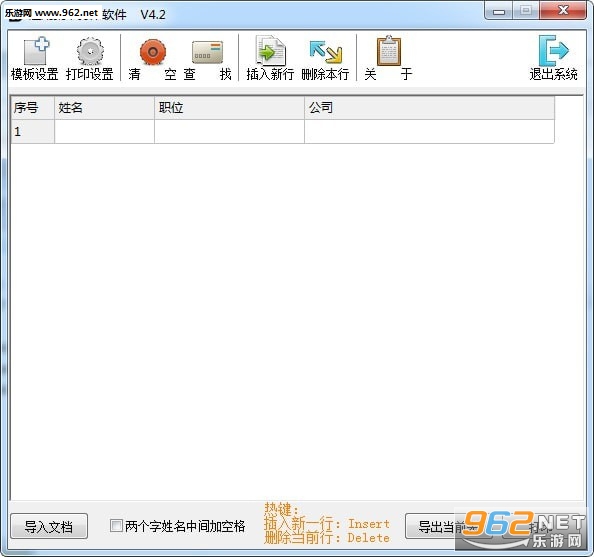The image size is (594, 557).
Task: Select the 序号 column header
Action: (33, 108)
